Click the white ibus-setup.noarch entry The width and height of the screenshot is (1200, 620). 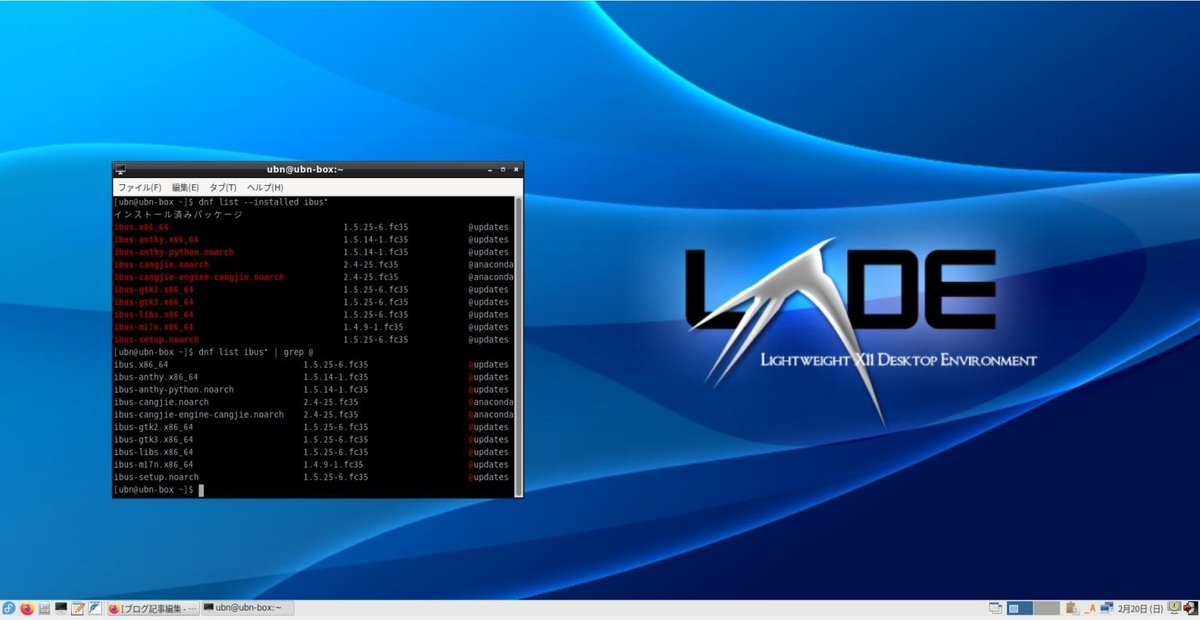(156, 477)
